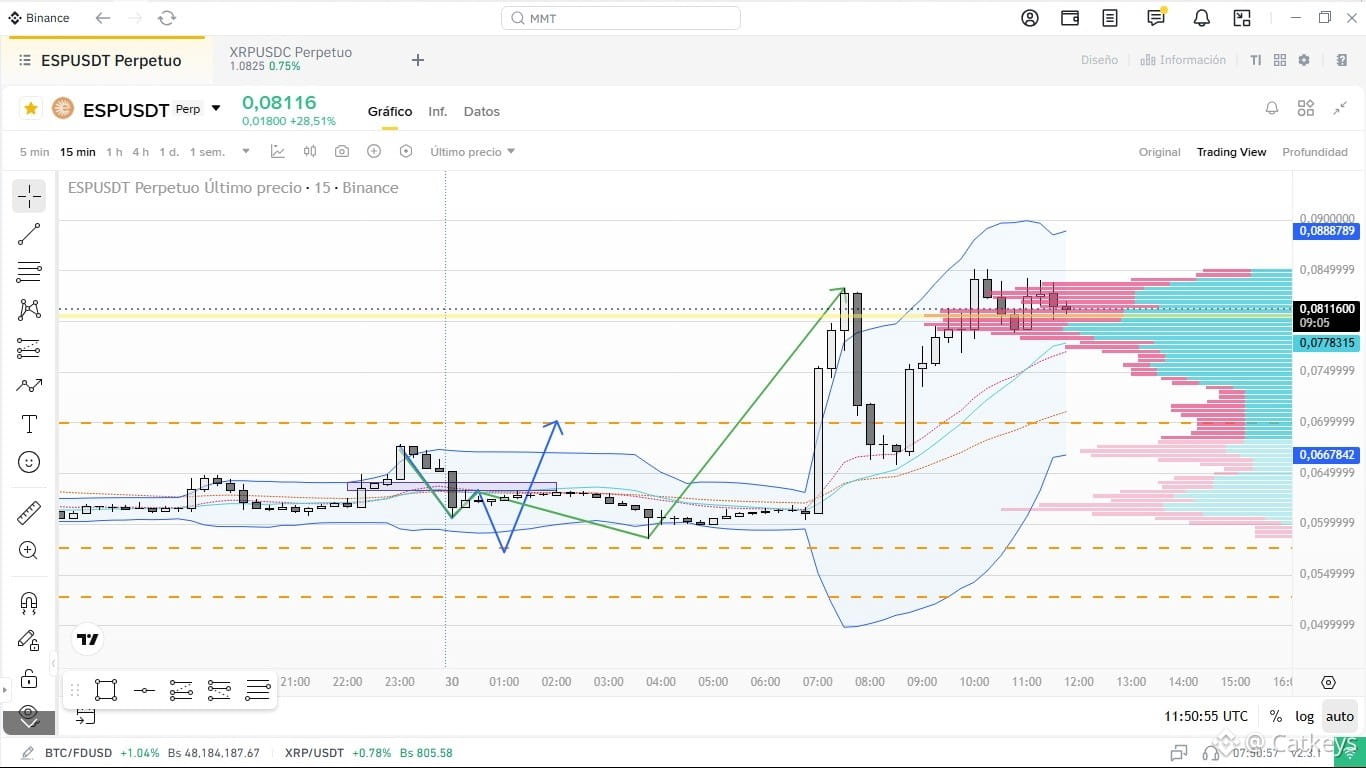1366x768 pixels.
Task: Go back with the left arrow
Action: coord(103,18)
